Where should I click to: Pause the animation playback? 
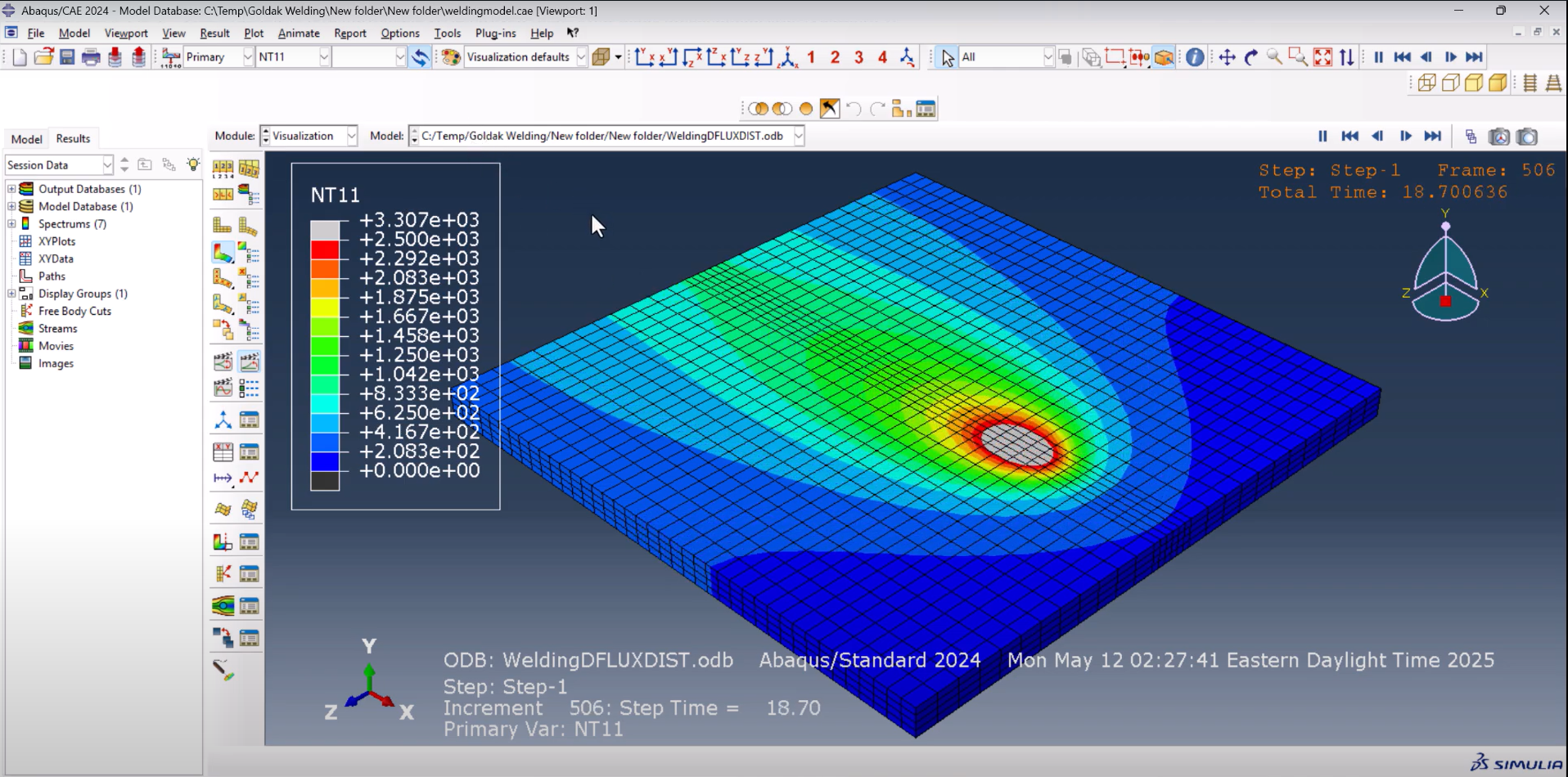tap(1378, 57)
